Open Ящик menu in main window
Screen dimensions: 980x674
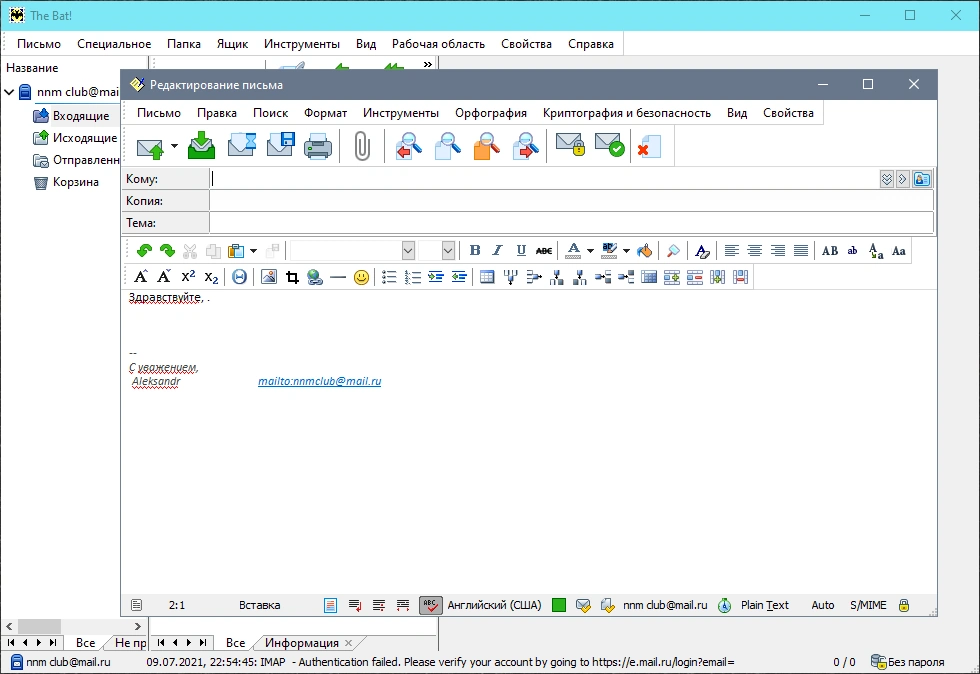232,44
